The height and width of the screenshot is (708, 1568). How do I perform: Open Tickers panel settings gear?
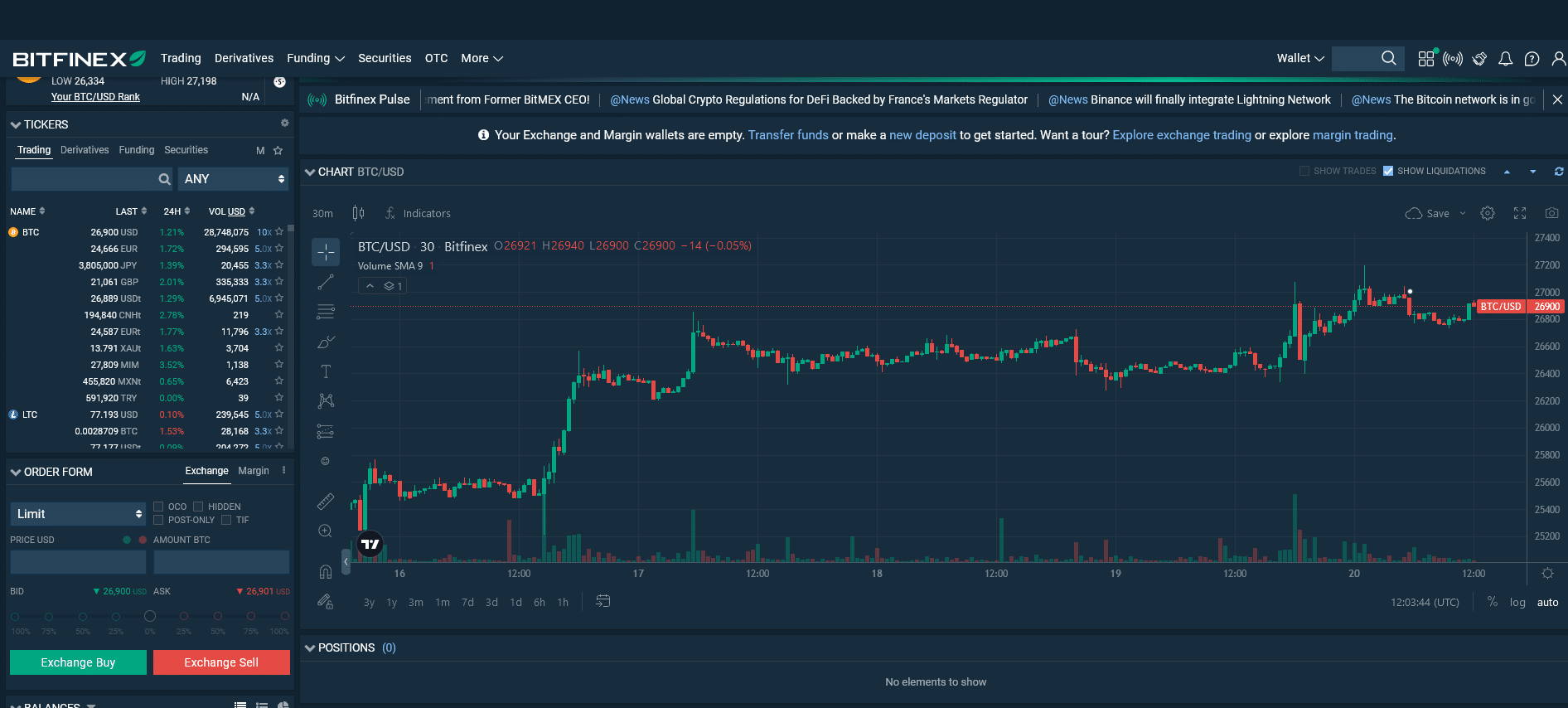[284, 123]
